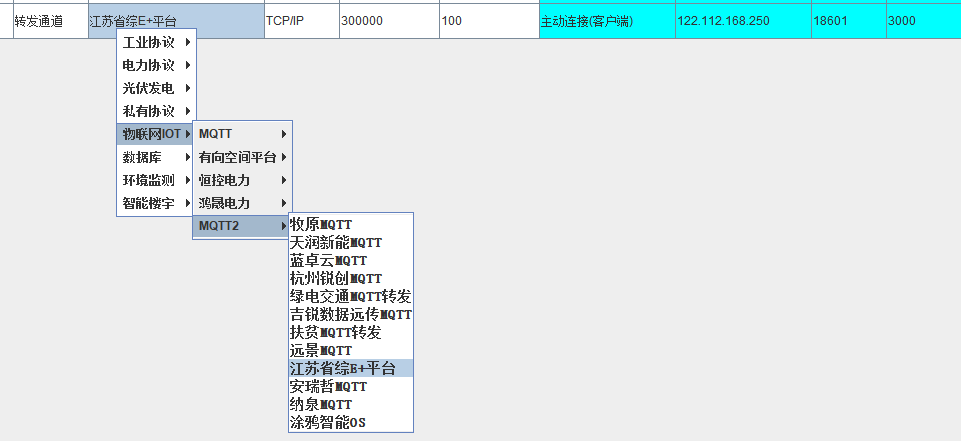Click the 100 value cell
This screenshot has height=441, width=961.
pyautogui.click(x=489, y=21)
